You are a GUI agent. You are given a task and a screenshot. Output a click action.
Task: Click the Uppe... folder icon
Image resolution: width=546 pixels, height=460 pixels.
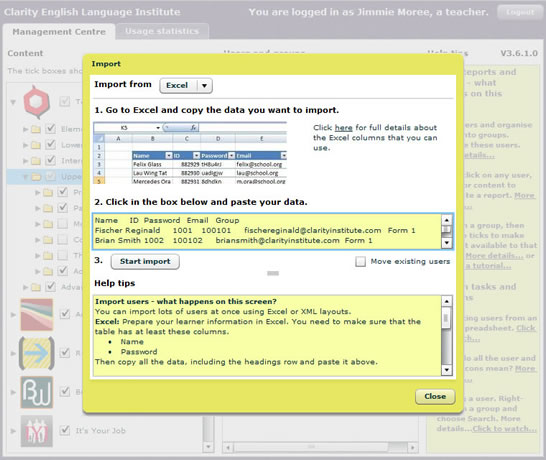click(x=36, y=177)
